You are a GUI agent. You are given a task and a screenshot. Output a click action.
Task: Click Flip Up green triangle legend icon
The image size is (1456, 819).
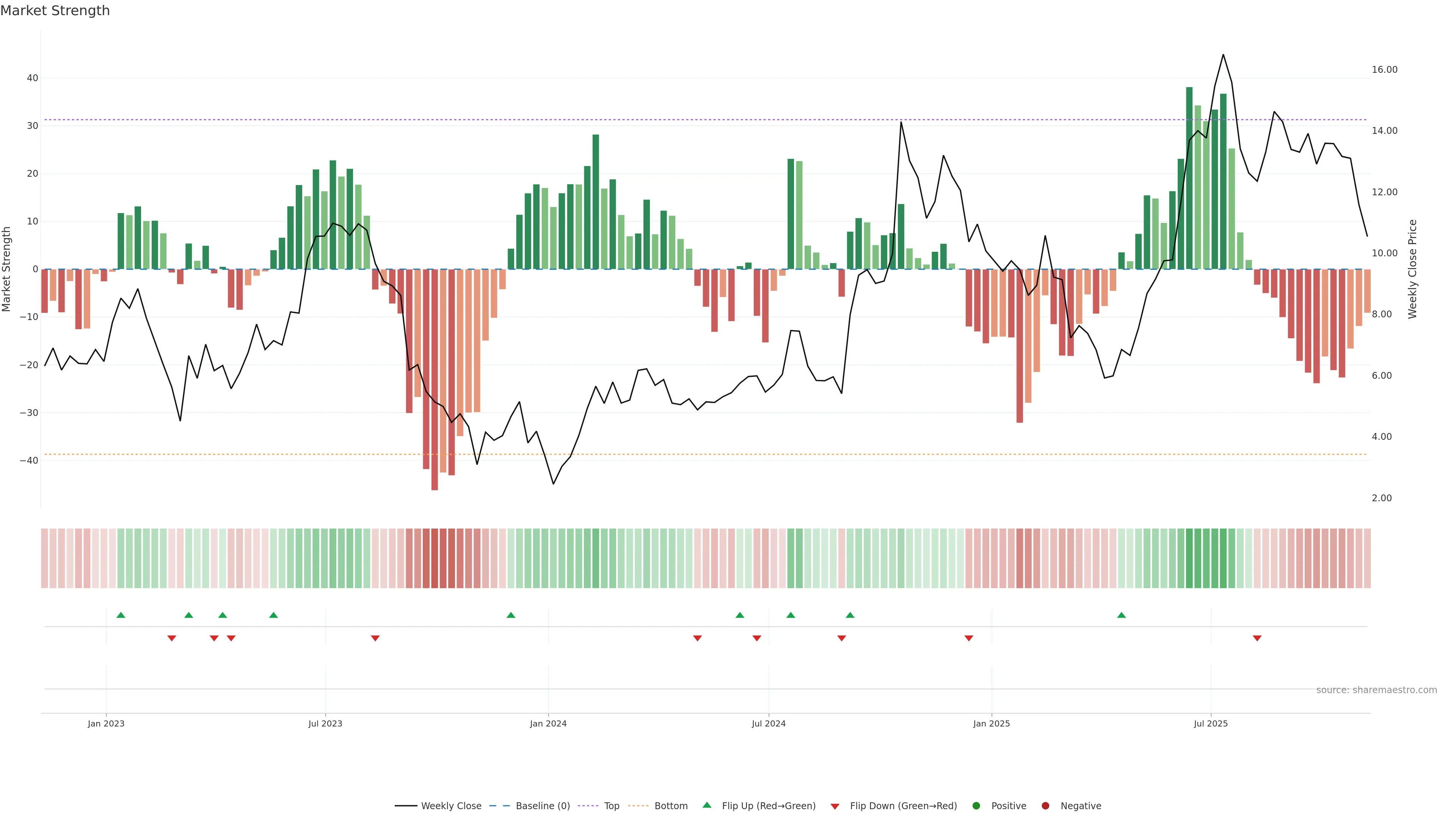706,805
